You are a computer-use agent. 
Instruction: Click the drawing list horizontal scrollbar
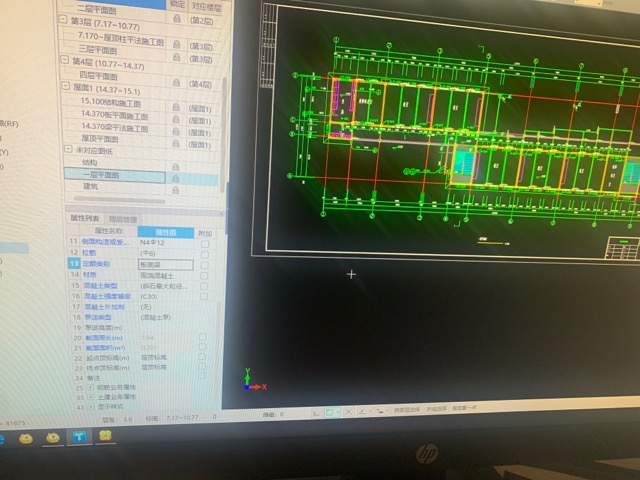point(119,200)
